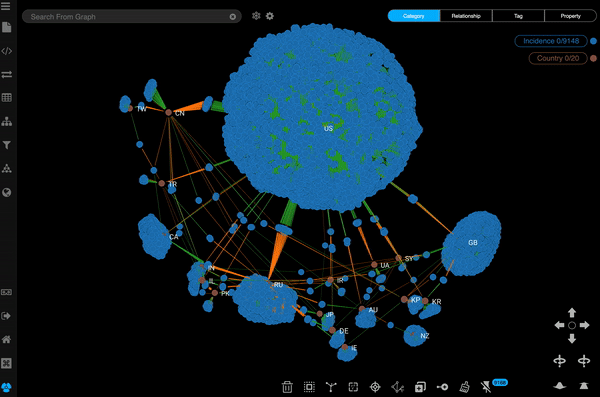Open the code editor icon
Image resolution: width=600 pixels, height=397 pixels.
7,51
